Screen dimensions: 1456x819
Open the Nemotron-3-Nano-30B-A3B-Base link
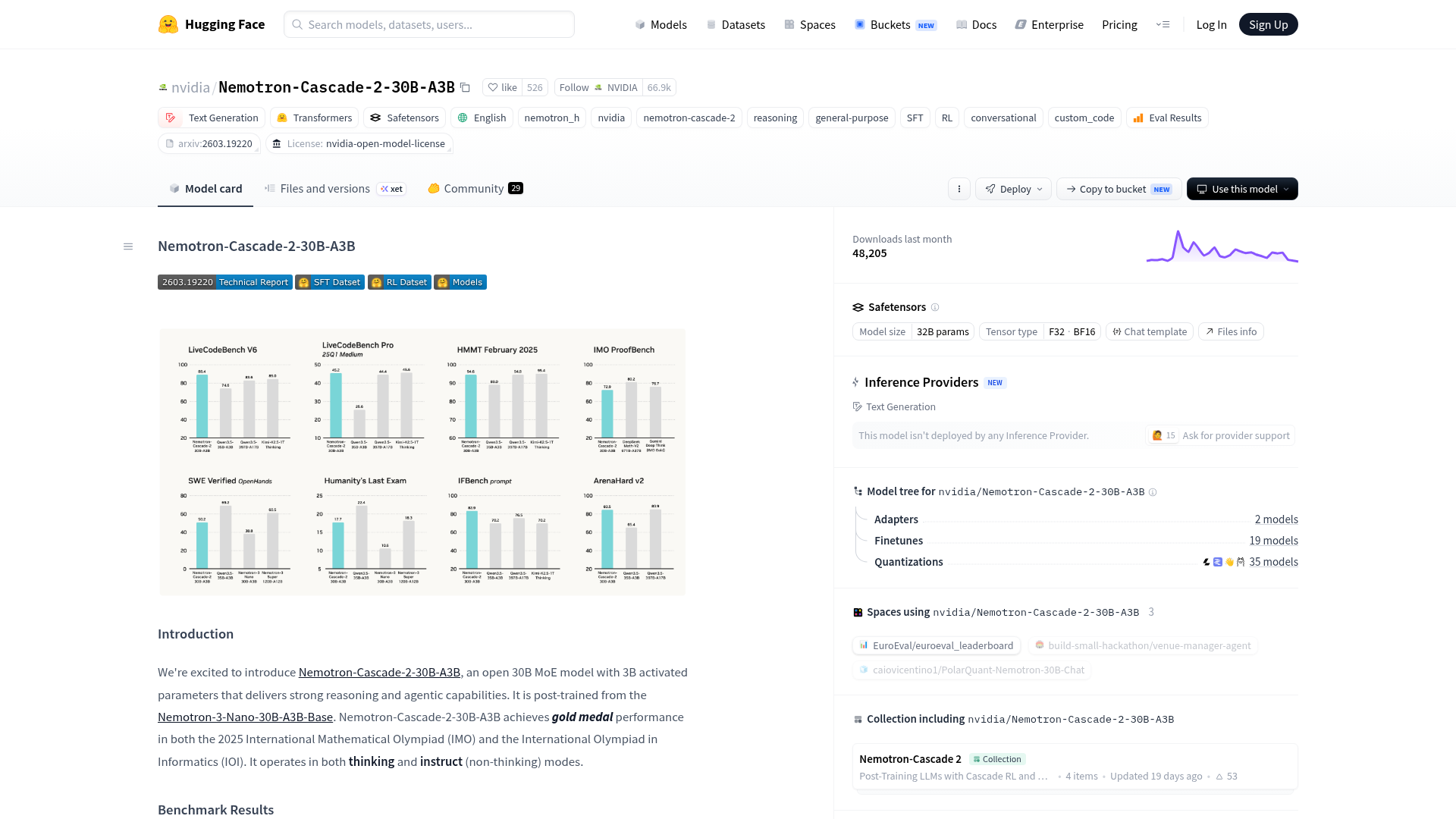point(245,717)
